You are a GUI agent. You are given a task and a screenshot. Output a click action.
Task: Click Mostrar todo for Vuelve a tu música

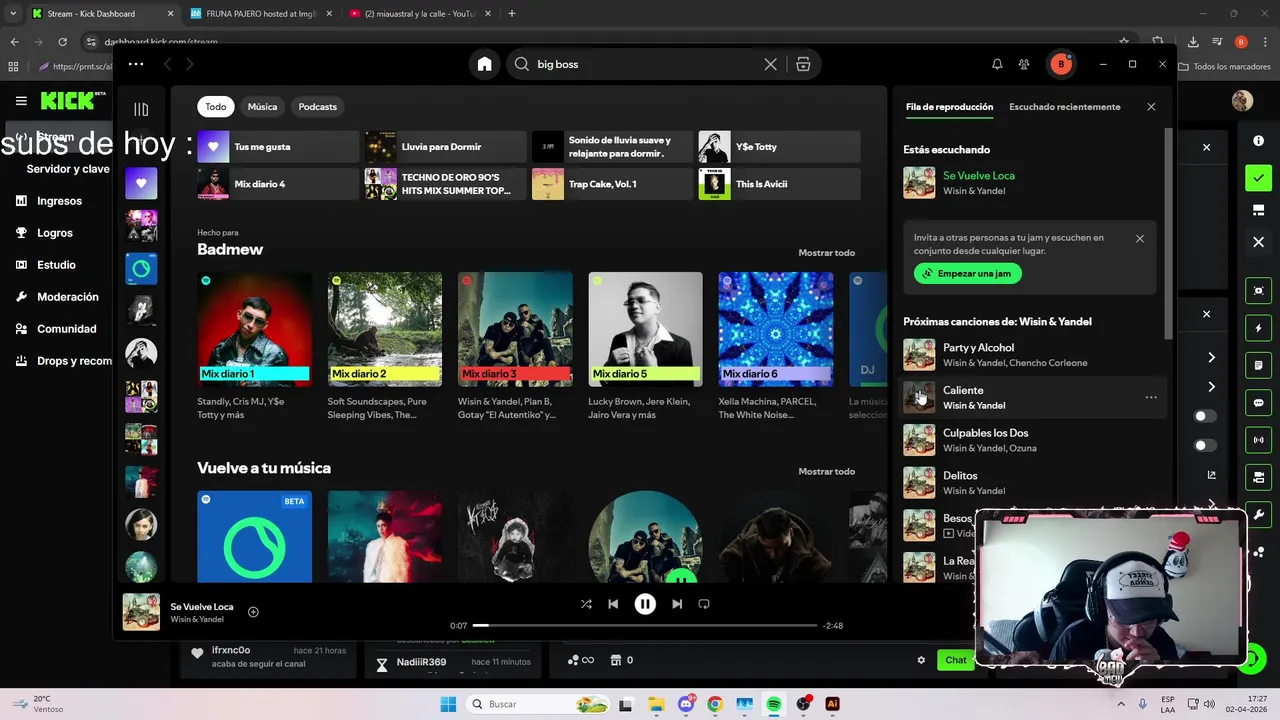point(826,471)
